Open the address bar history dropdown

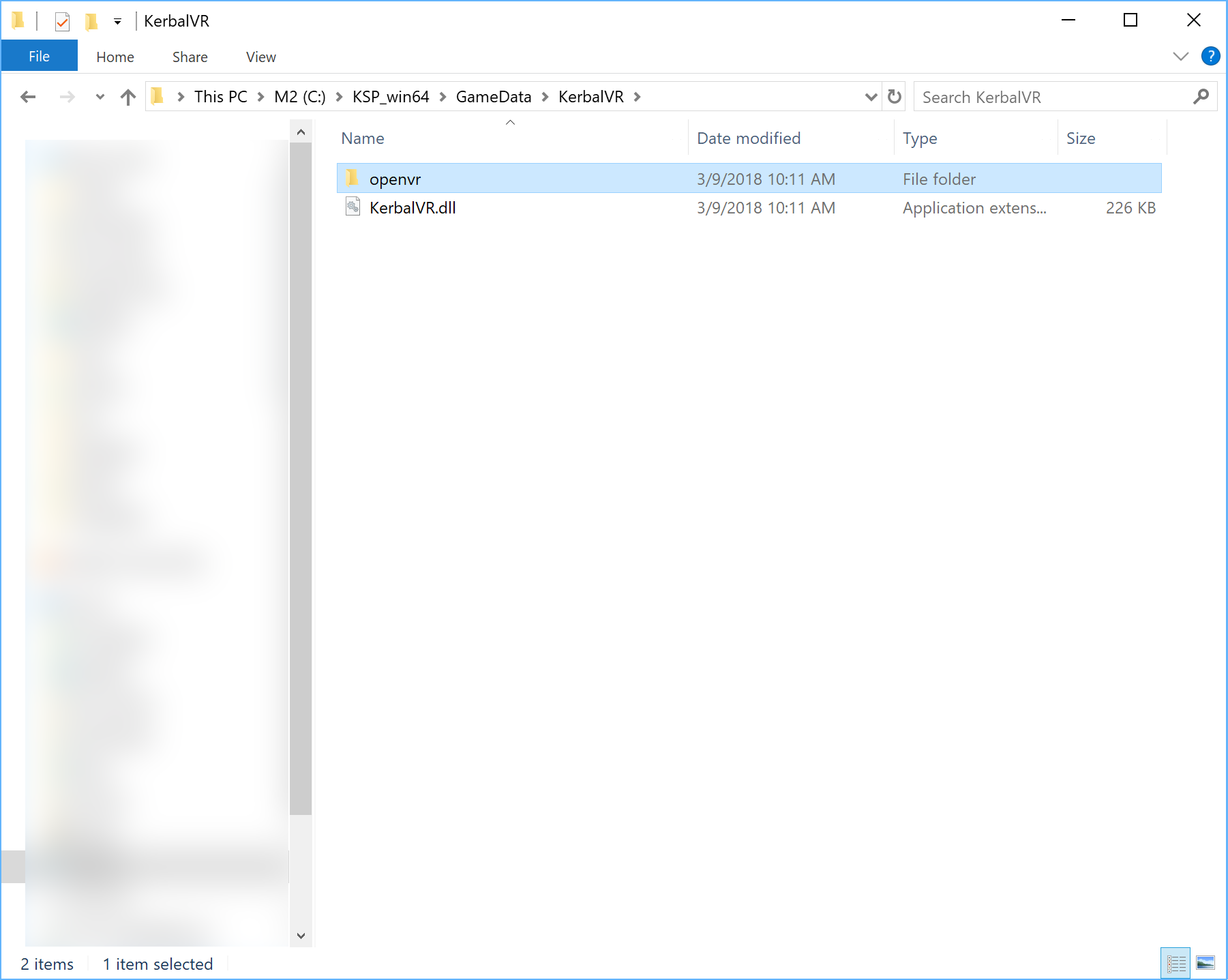871,97
